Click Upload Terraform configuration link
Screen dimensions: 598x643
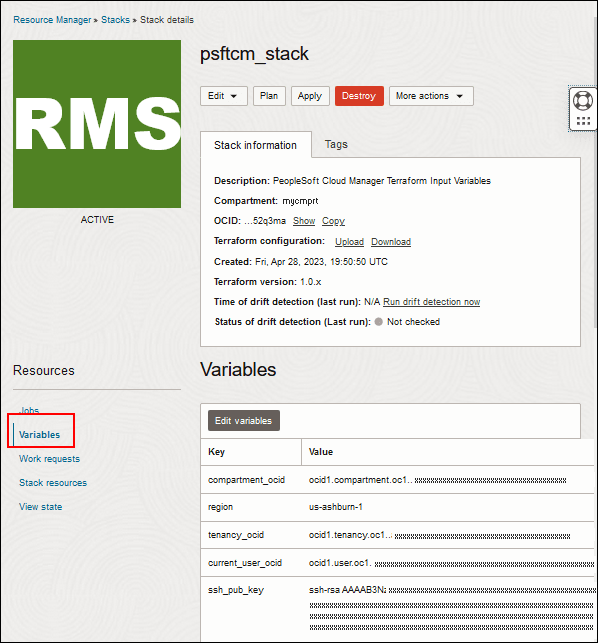349,242
